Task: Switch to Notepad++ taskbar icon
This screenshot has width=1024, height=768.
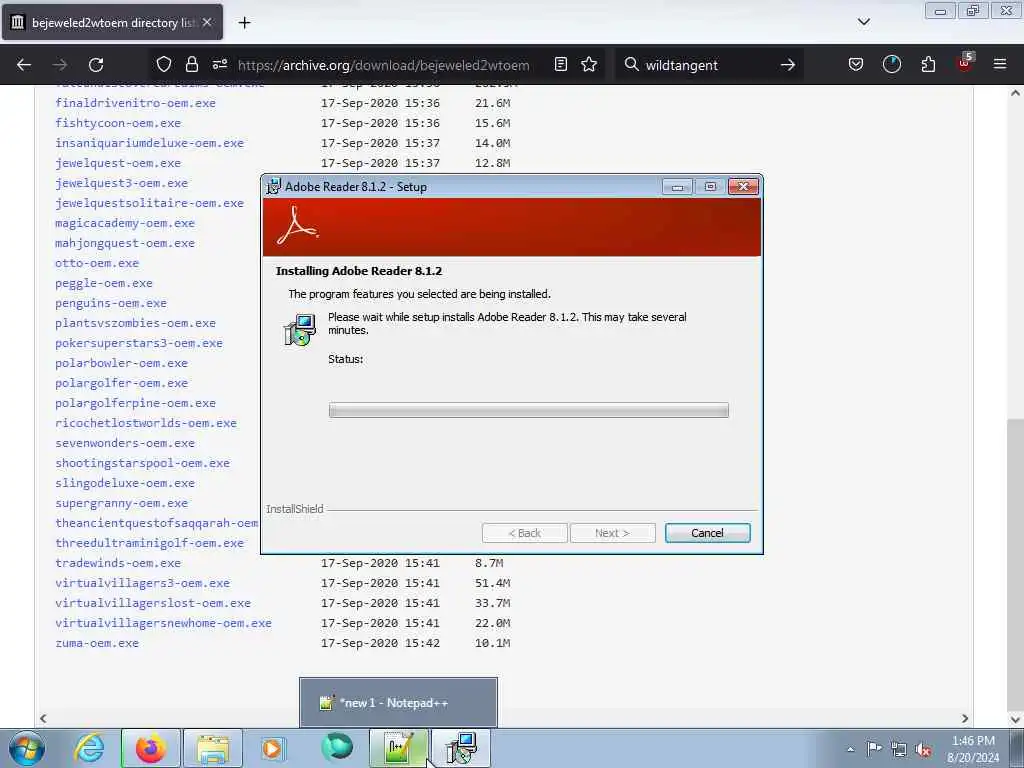Action: coord(398,748)
